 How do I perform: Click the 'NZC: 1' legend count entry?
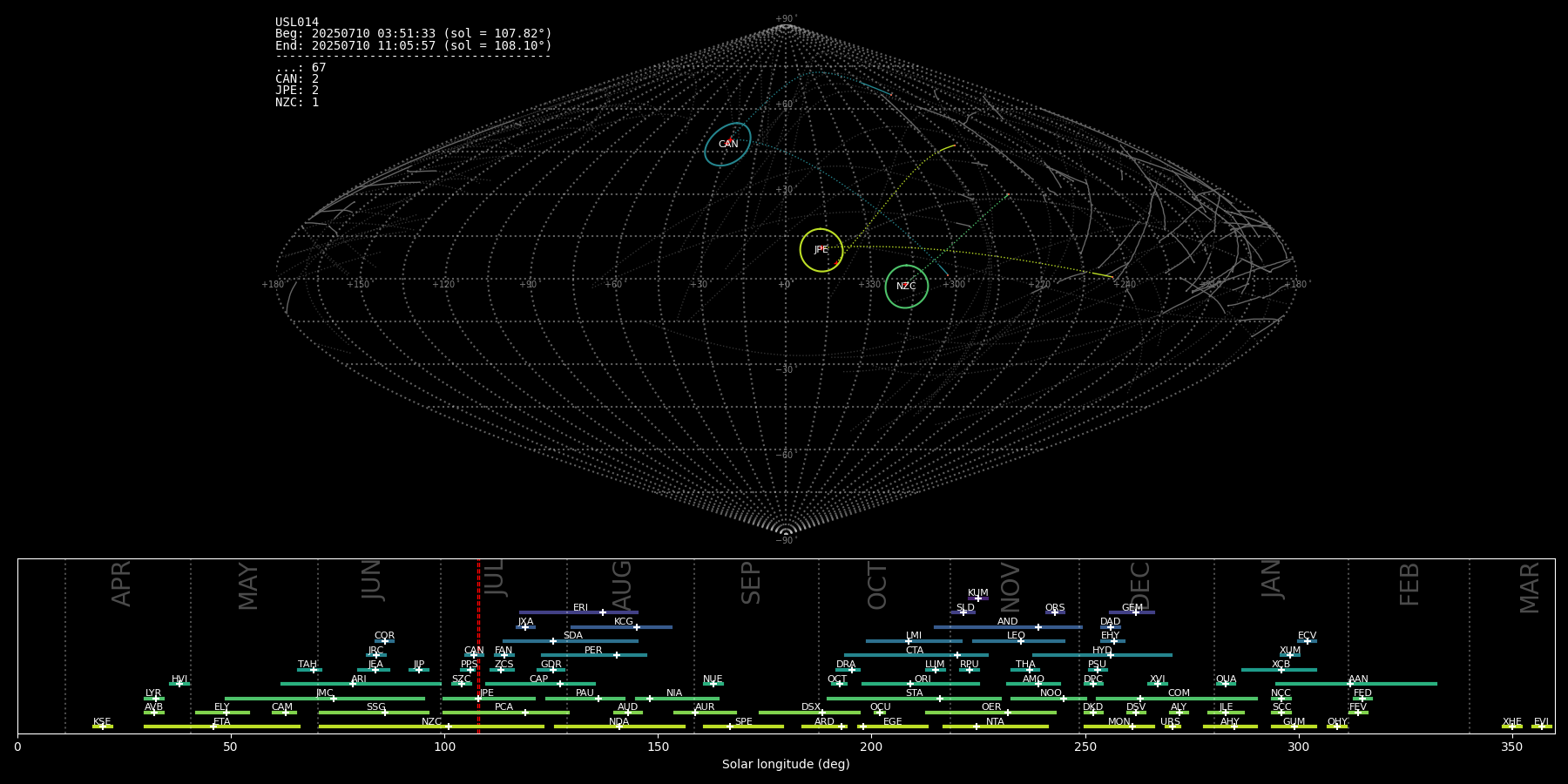(297, 102)
